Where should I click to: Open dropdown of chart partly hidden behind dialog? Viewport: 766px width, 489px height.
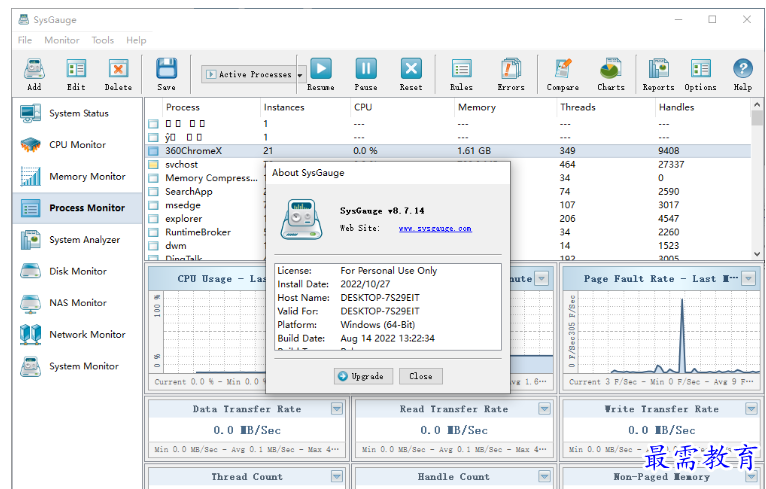541,278
